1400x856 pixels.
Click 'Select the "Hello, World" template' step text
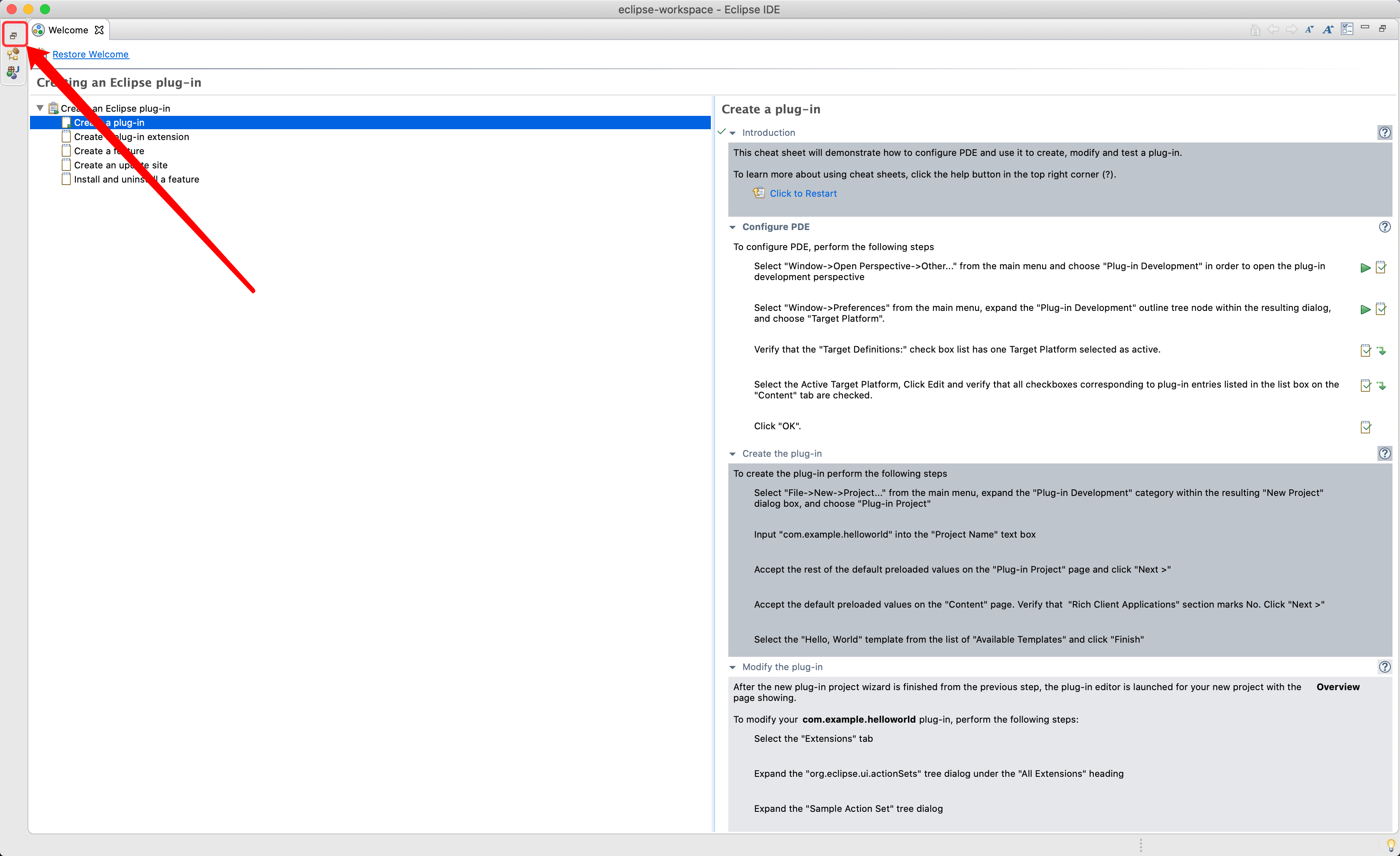[949, 639]
